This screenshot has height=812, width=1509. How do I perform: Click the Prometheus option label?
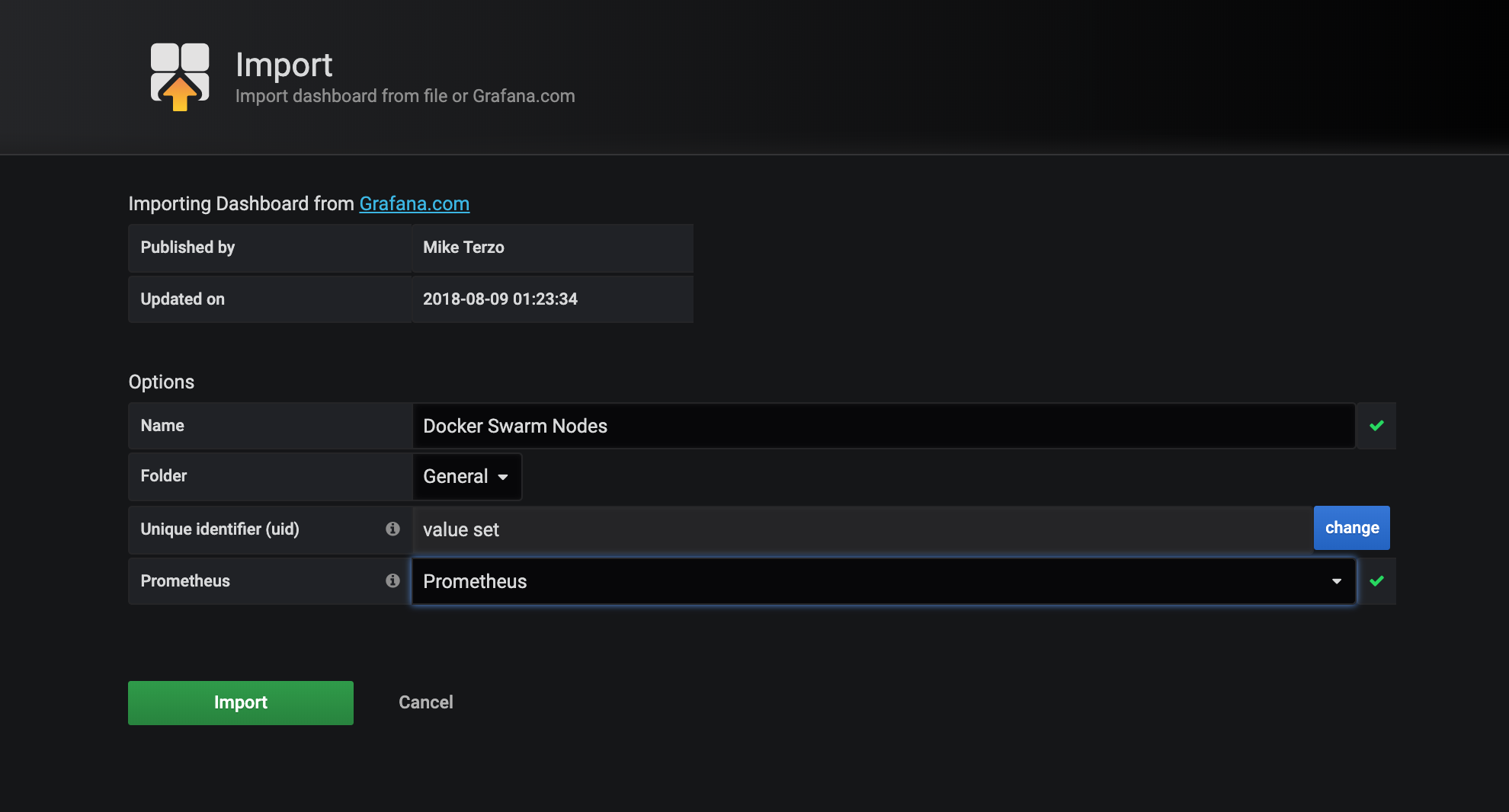pos(185,581)
